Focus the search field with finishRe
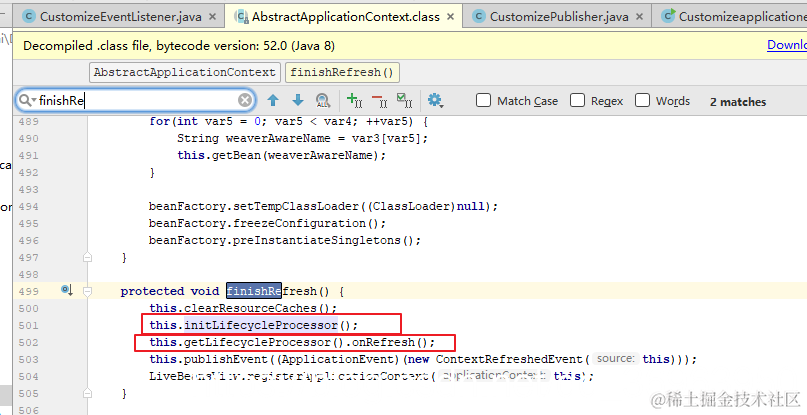This screenshot has height=415, width=807. coord(136,100)
